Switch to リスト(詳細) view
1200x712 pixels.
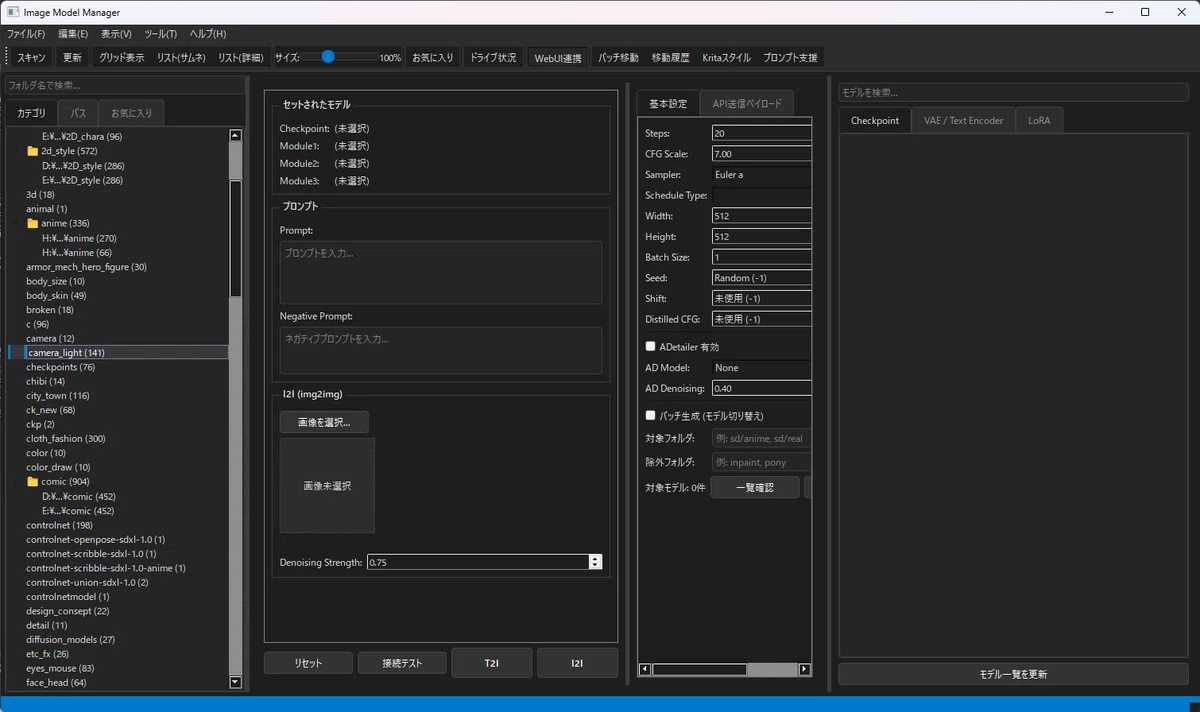coord(240,58)
